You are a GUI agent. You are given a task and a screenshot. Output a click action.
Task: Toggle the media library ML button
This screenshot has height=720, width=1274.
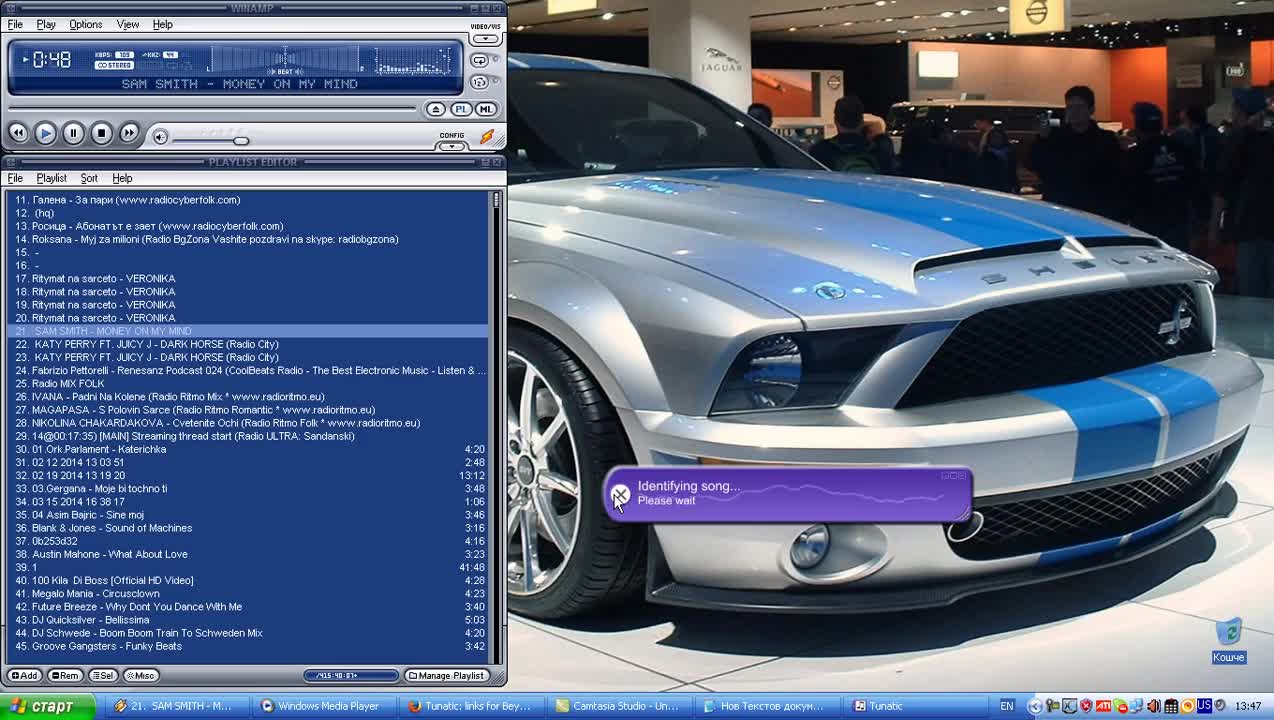coord(485,109)
